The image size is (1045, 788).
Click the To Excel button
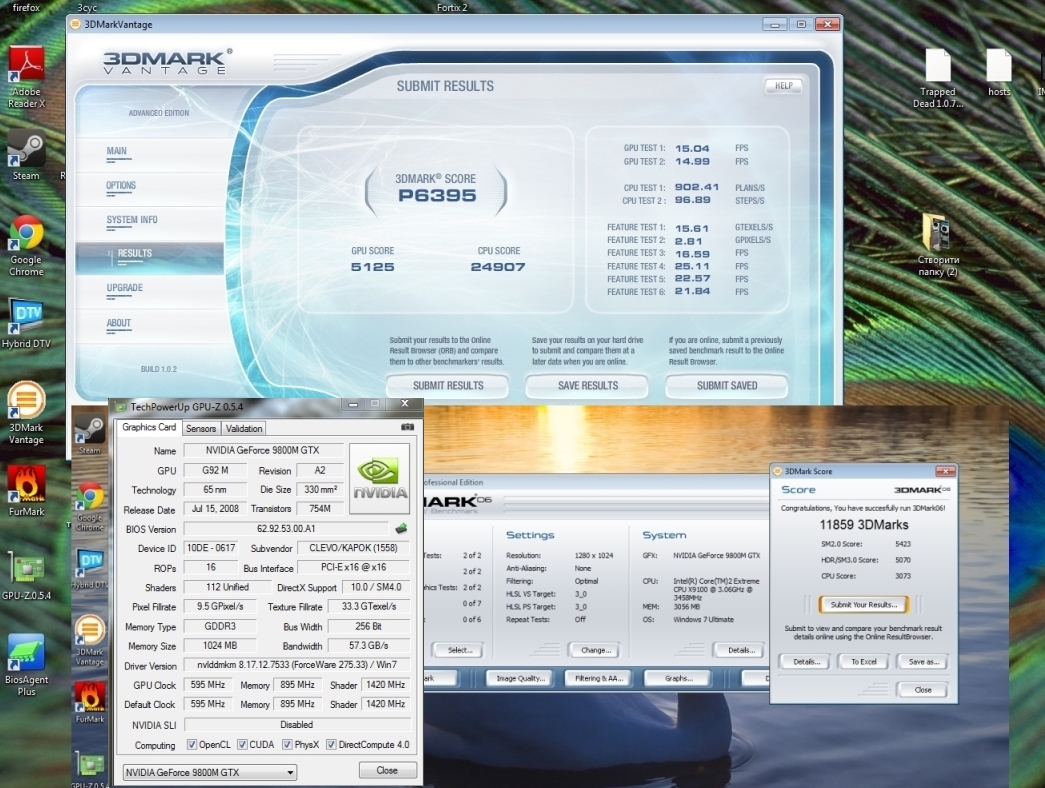coord(864,662)
